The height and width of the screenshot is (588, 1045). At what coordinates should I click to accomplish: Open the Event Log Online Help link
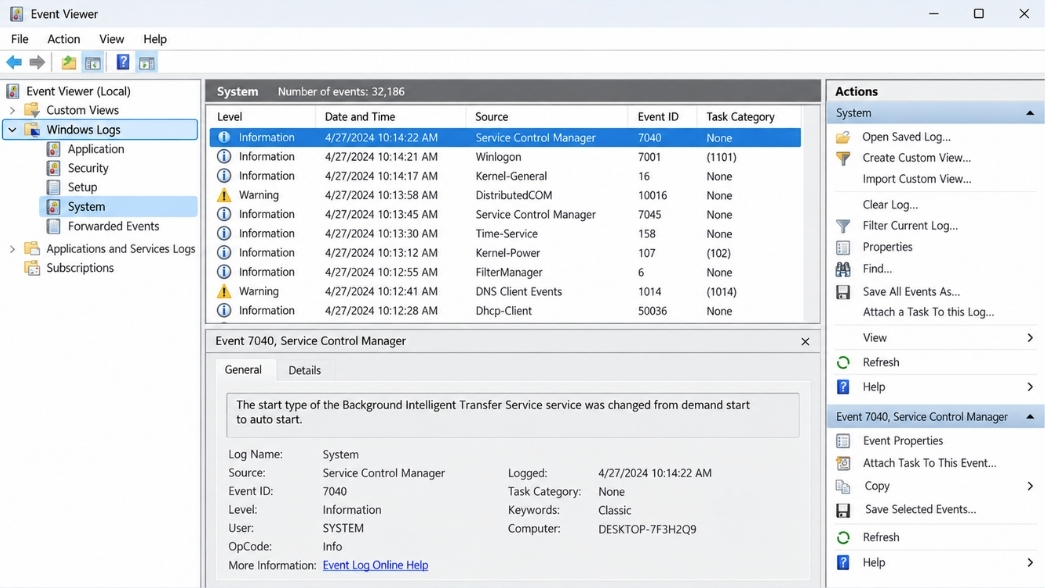point(375,565)
